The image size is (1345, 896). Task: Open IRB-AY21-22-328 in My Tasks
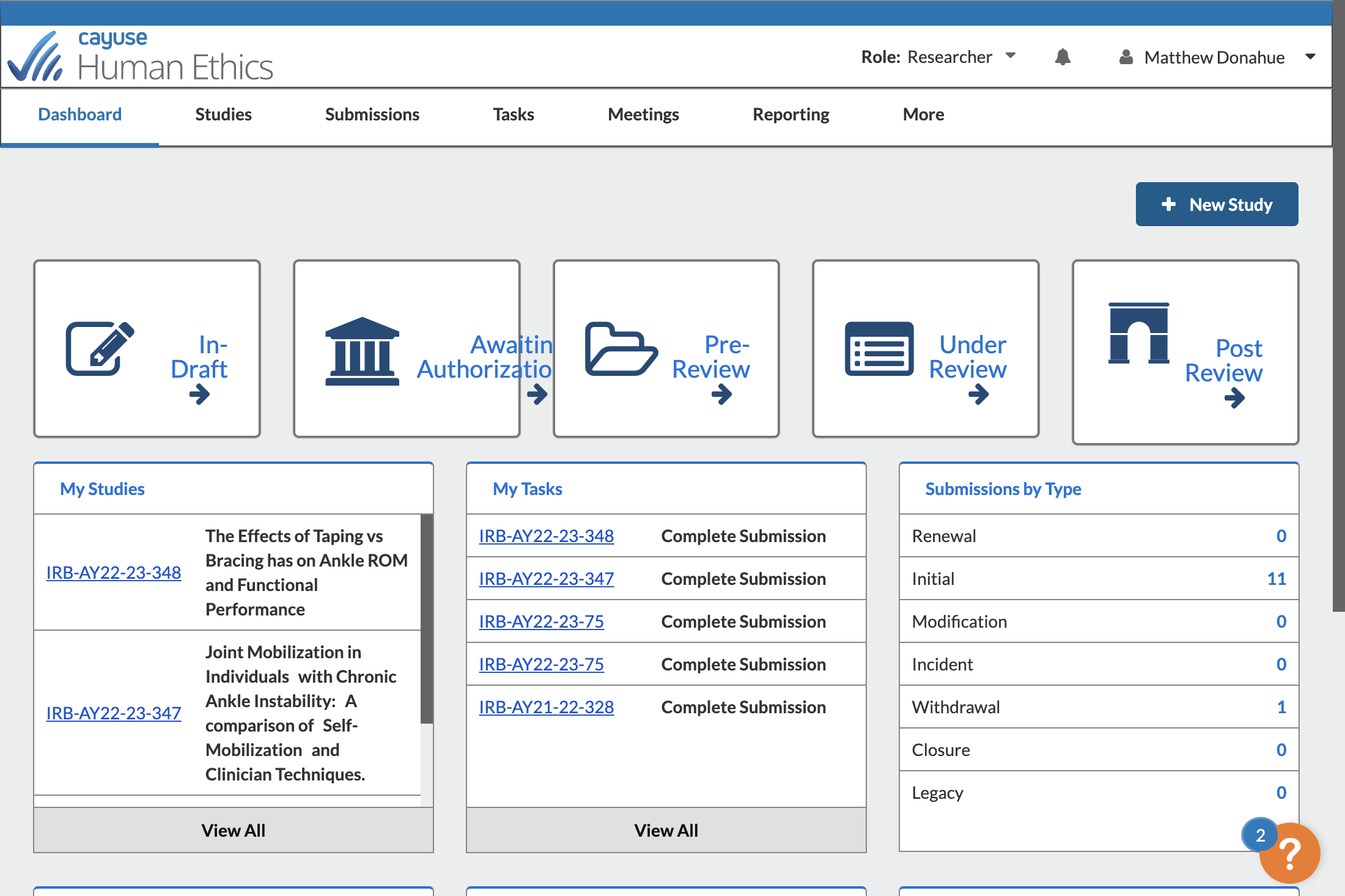[547, 707]
